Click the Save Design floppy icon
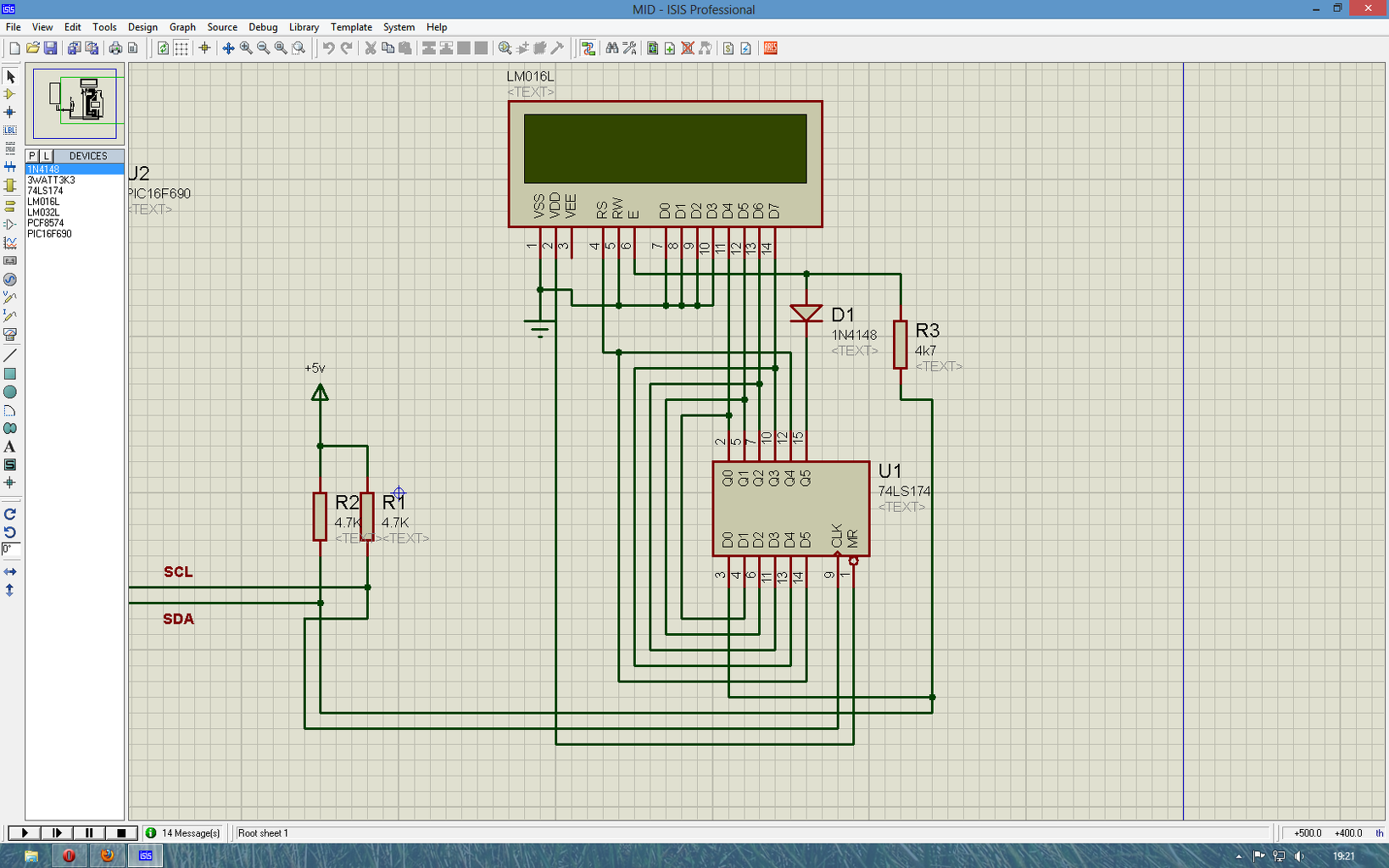The height and width of the screenshot is (868, 1389). pos(50,48)
